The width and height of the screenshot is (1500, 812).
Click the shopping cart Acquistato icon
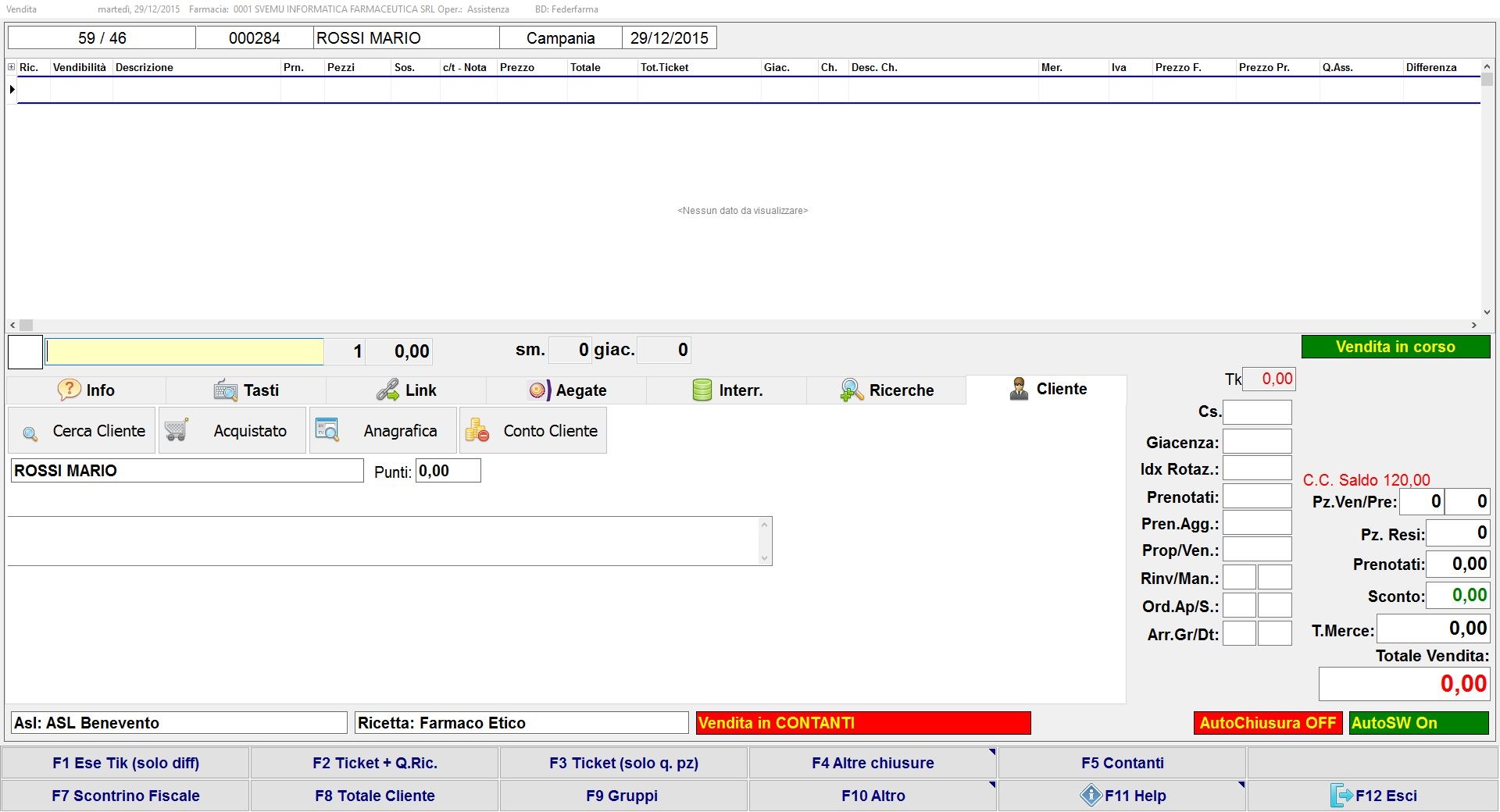coord(177,431)
